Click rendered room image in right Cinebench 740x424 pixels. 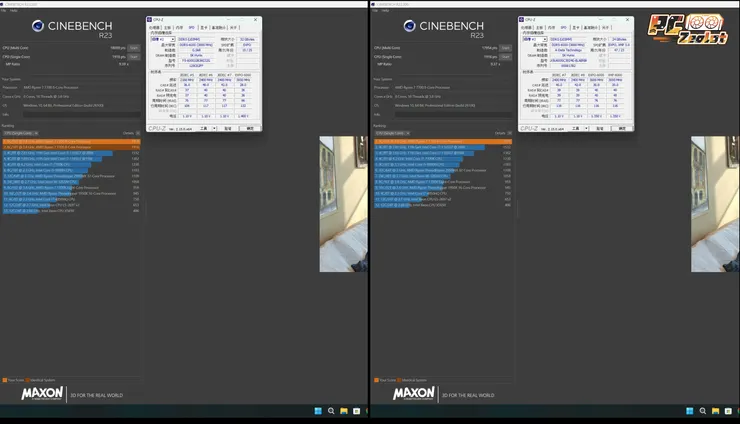click(715, 204)
